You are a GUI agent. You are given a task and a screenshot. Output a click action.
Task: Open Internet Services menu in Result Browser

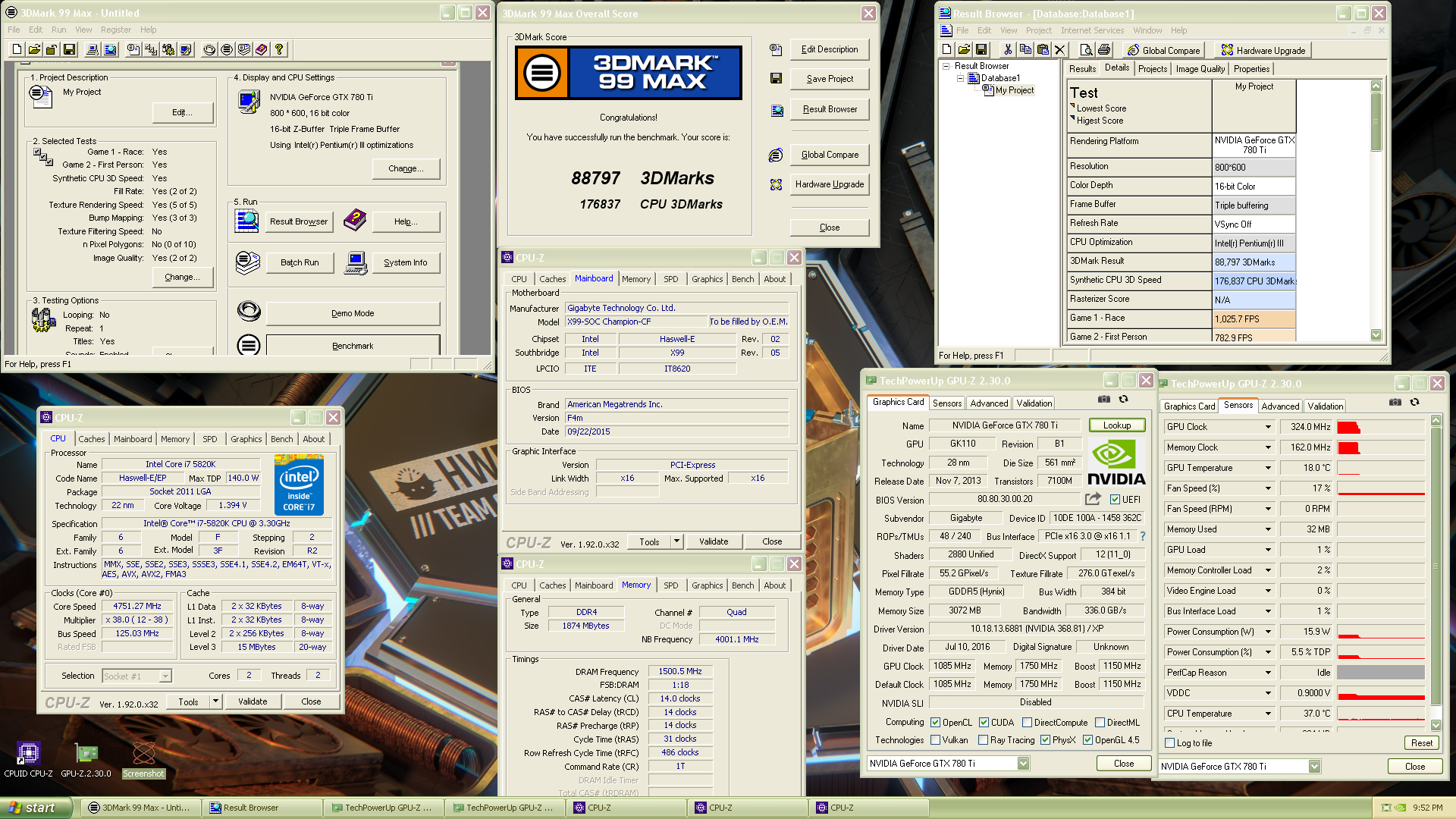[x=1092, y=30]
